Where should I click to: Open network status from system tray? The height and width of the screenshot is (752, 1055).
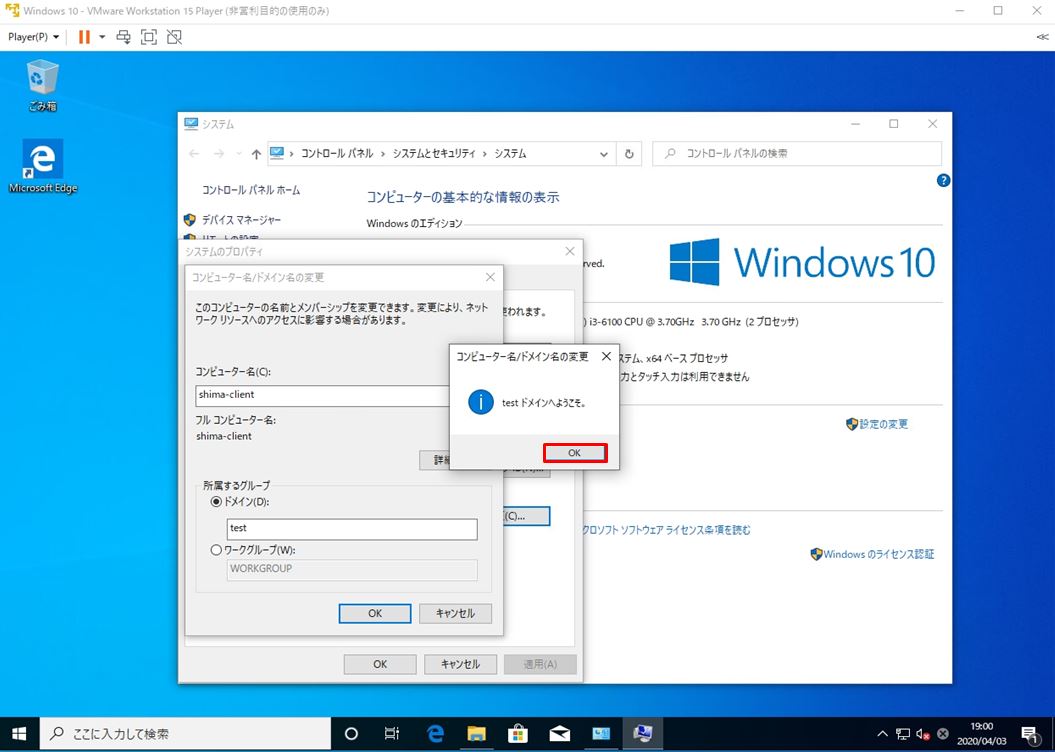tap(903, 734)
